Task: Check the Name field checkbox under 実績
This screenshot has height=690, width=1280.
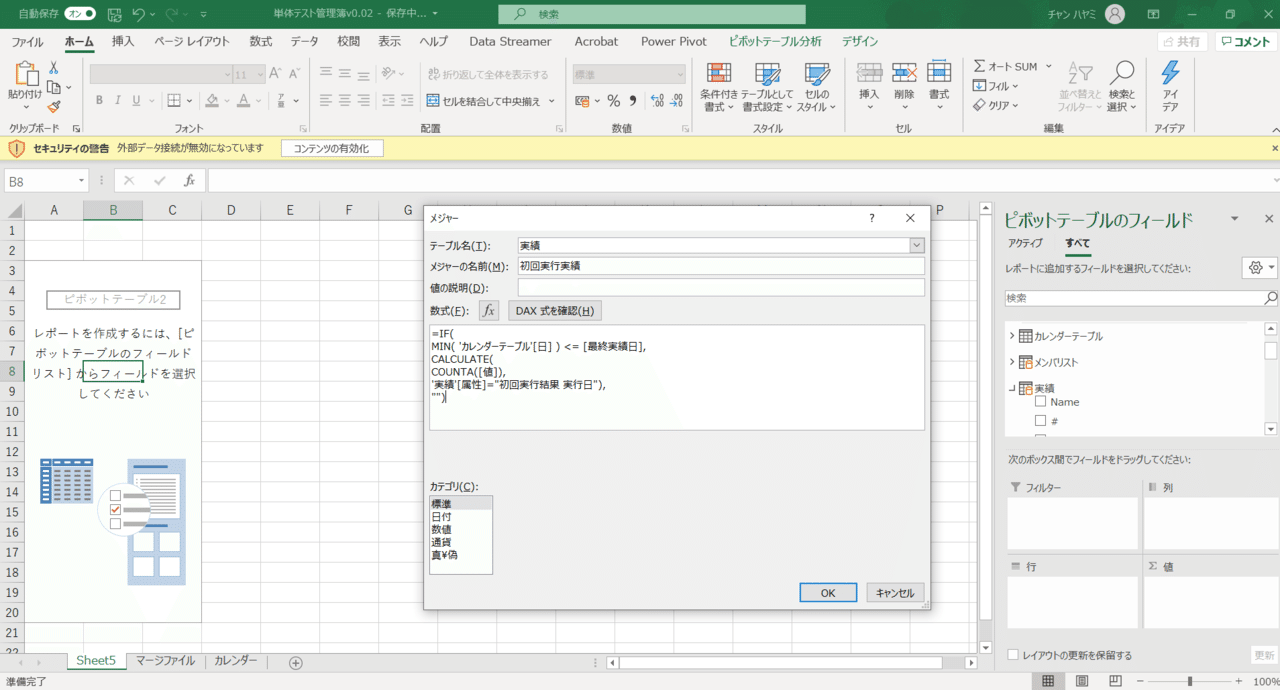Action: [x=1040, y=402]
